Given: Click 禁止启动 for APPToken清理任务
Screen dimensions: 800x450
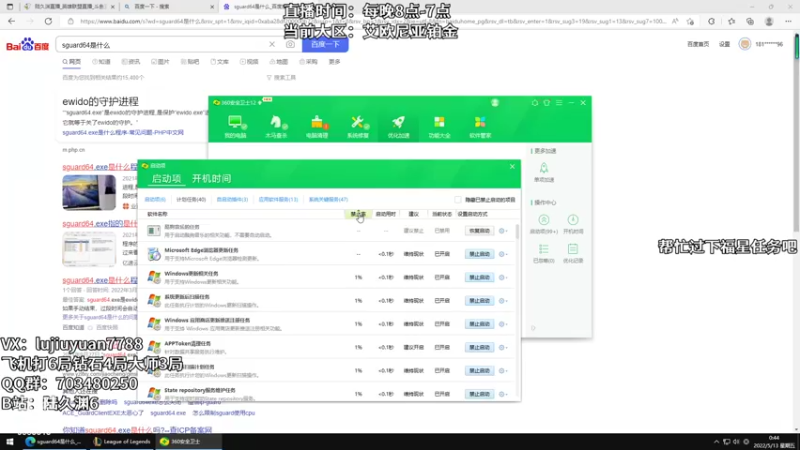Looking at the screenshot, I should click(x=479, y=347).
